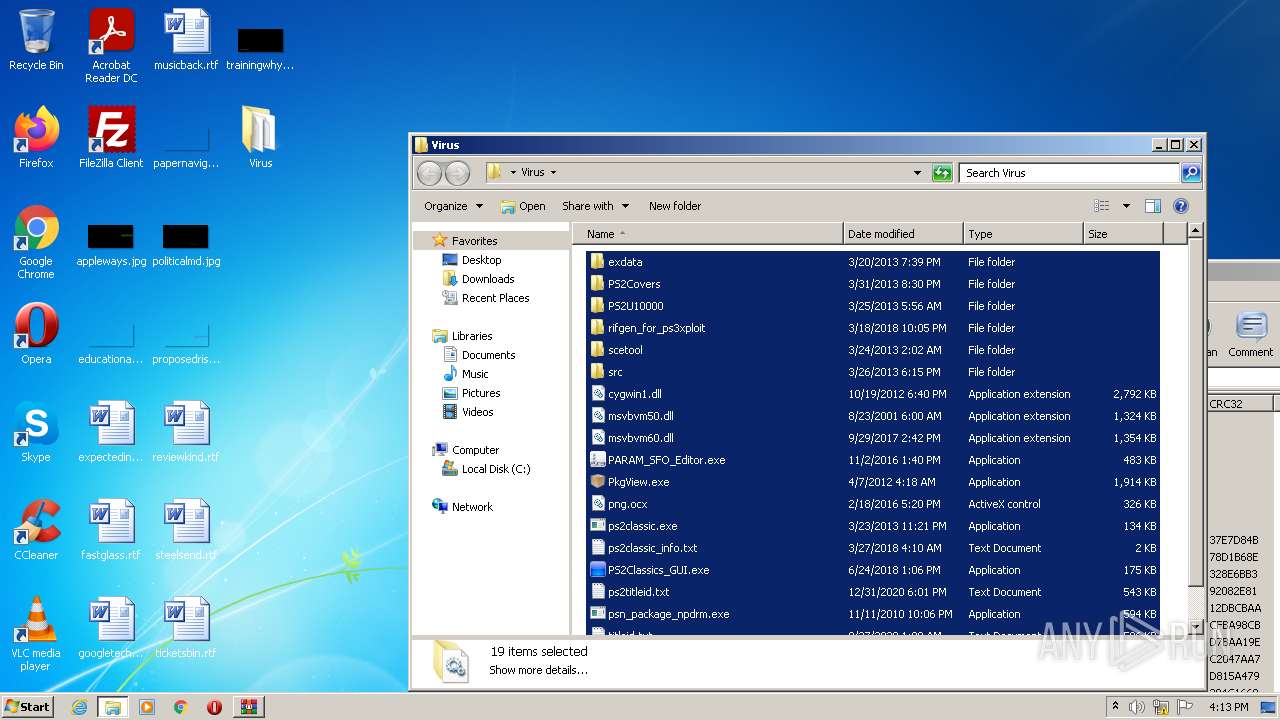1280x720 pixels.
Task: Select PS2Classics_GUI.exe file
Action: click(872, 570)
